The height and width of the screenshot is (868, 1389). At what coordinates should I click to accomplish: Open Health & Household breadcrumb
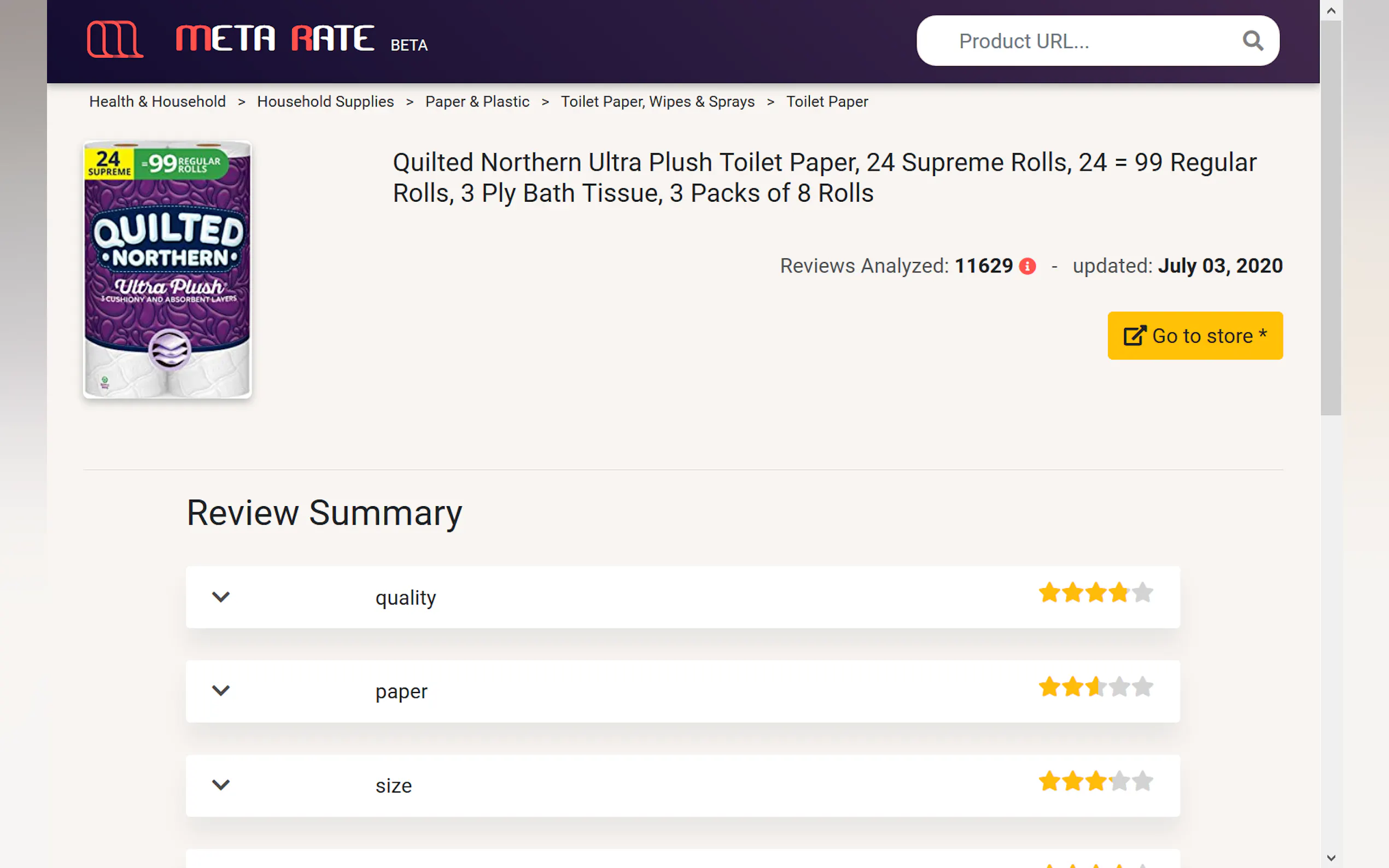click(x=157, y=102)
